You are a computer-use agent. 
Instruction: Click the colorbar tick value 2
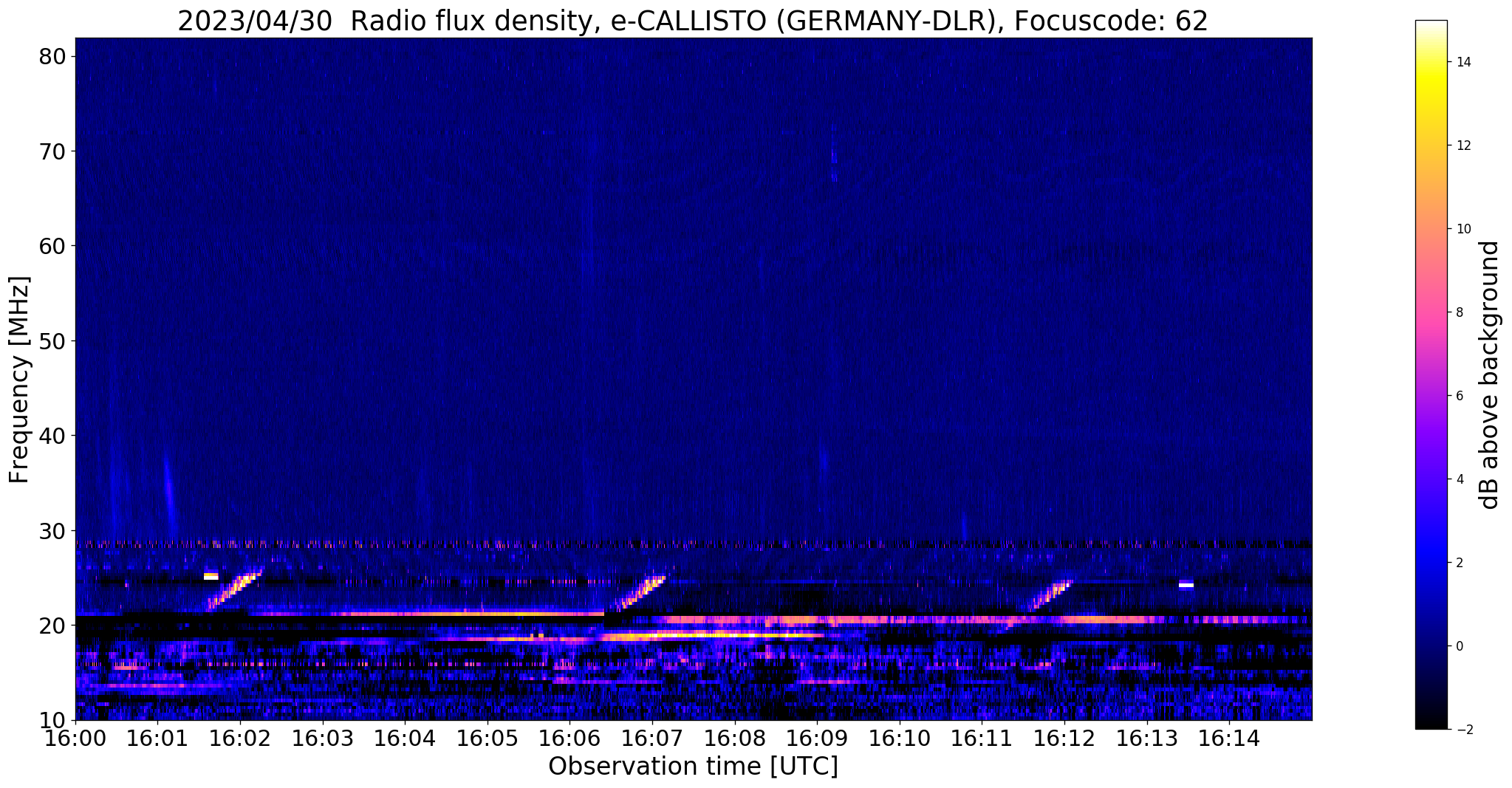[x=1460, y=563]
